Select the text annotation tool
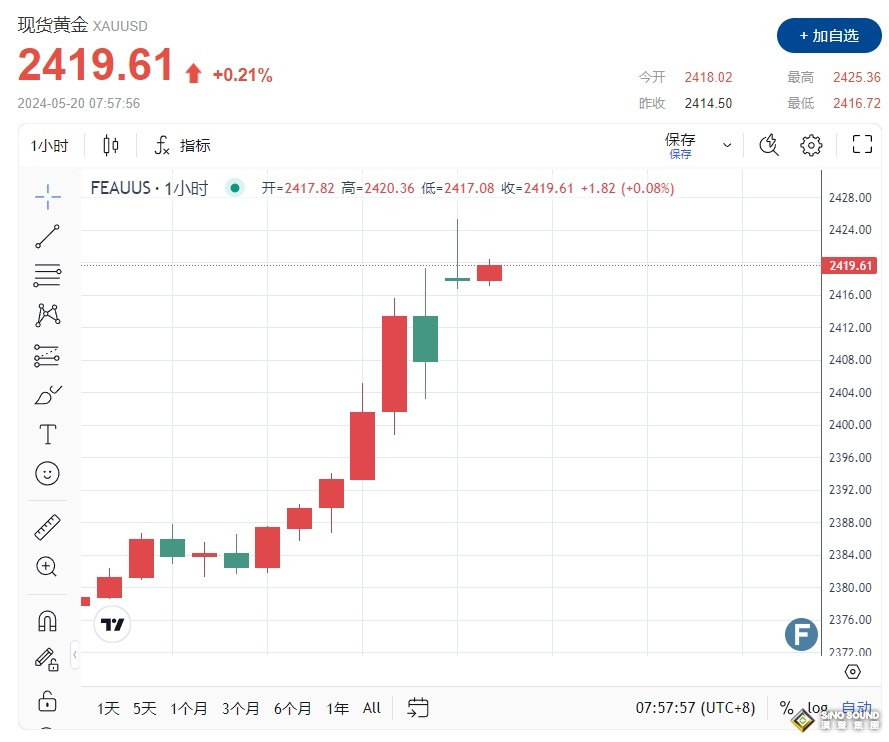The width and height of the screenshot is (889, 742). point(47,434)
